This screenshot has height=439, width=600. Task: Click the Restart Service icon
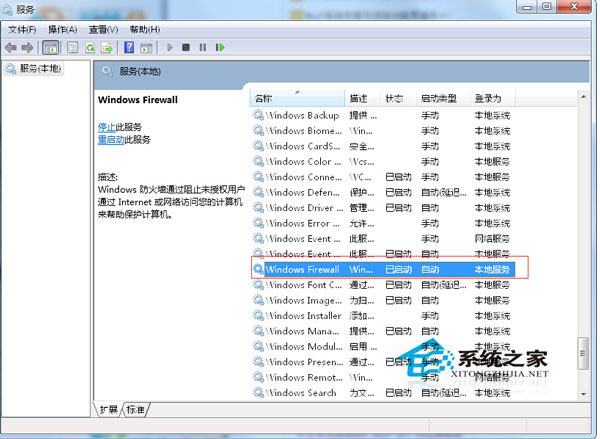[220, 47]
